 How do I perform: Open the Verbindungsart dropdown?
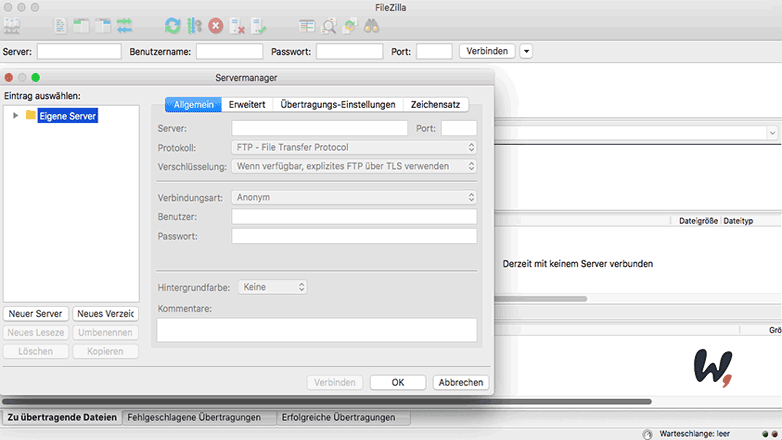354,197
